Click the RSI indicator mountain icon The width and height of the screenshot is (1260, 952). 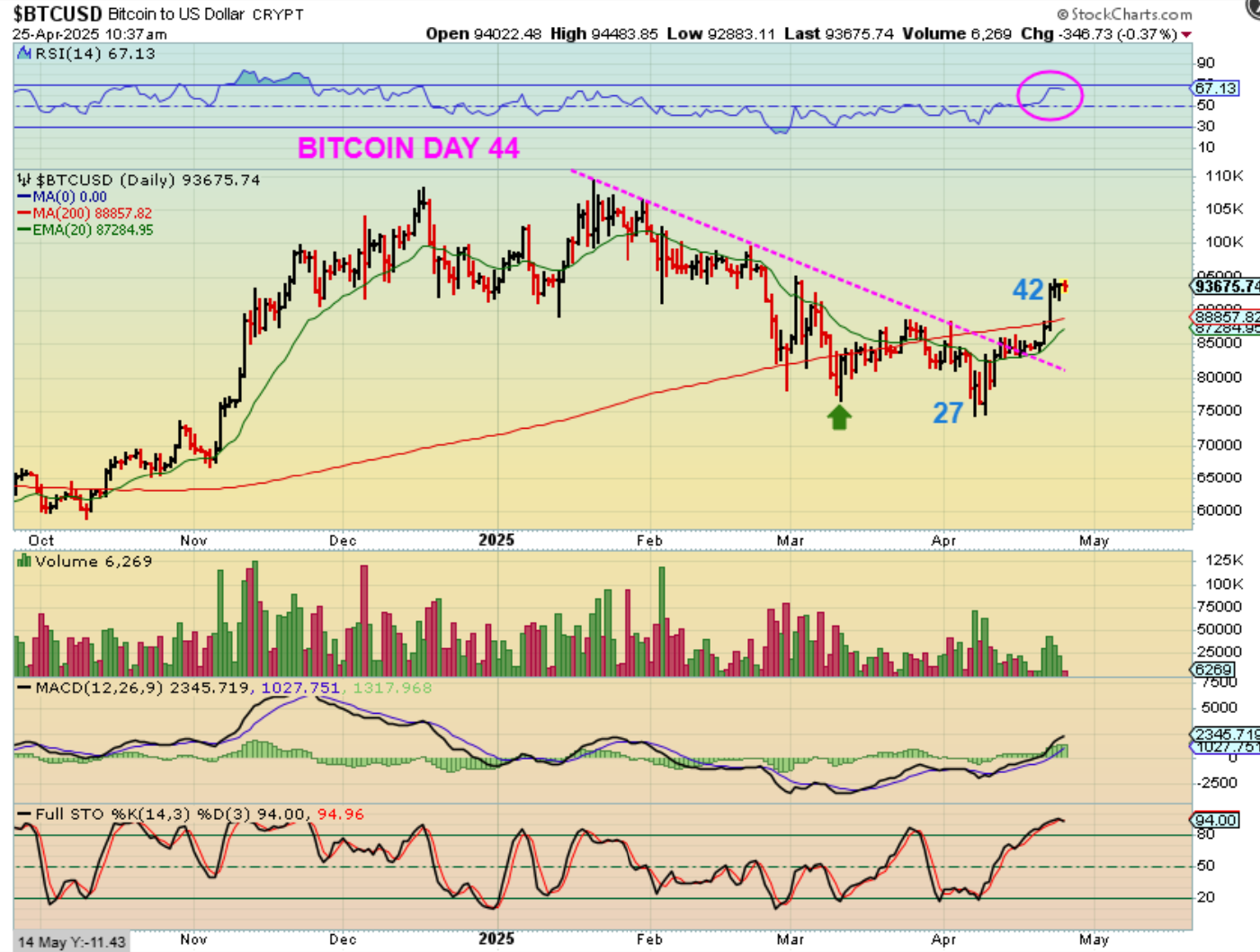tap(24, 54)
